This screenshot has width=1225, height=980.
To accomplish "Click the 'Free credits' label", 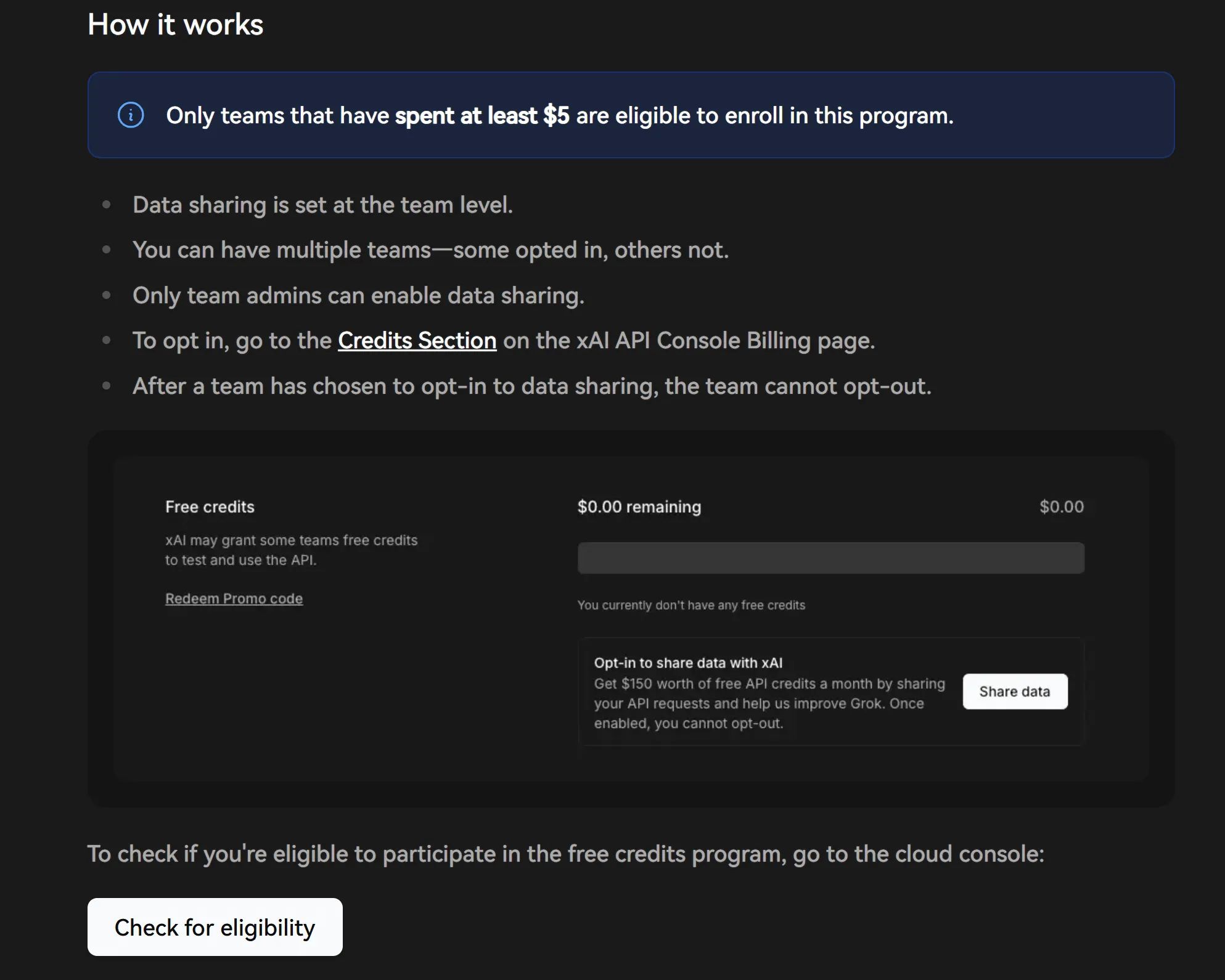I will (x=210, y=507).
